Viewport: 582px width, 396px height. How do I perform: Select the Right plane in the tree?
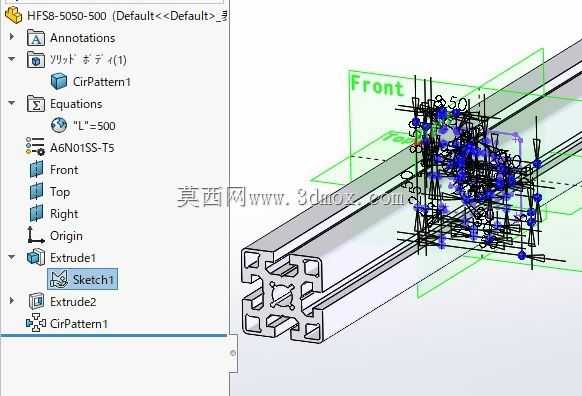click(x=64, y=214)
